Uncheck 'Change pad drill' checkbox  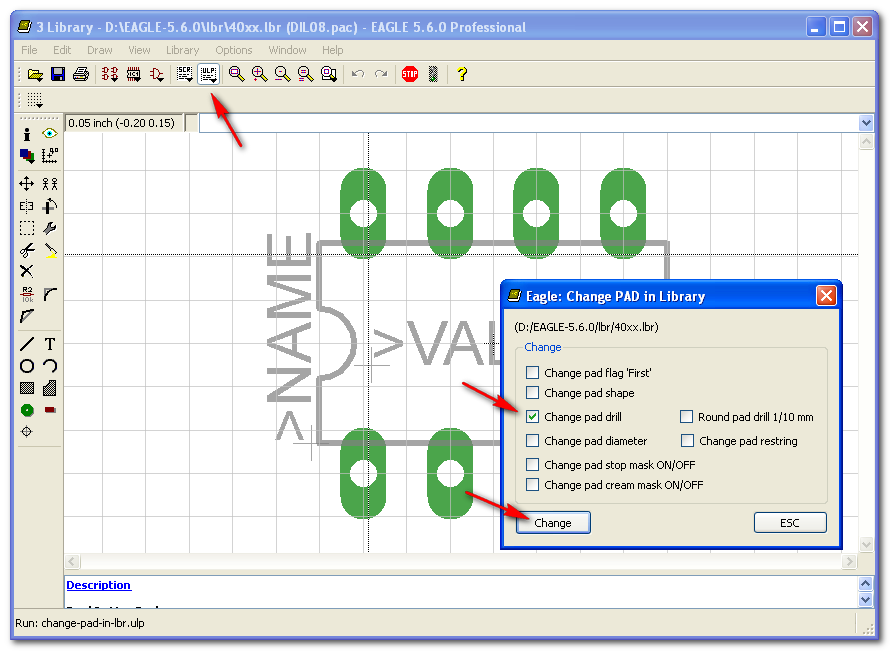(x=532, y=417)
